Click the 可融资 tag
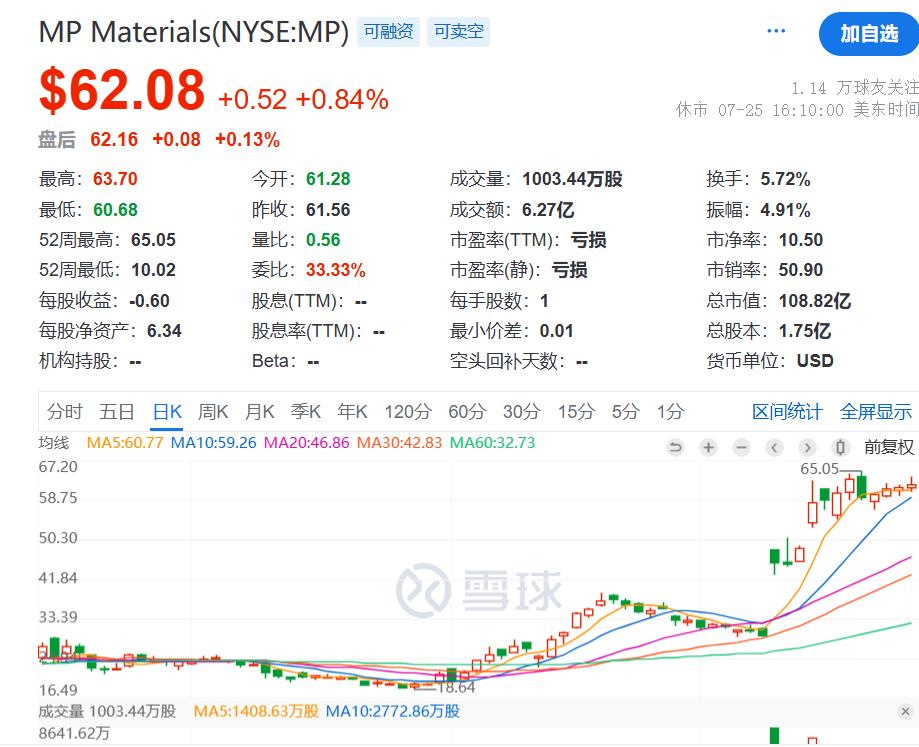The width and height of the screenshot is (919, 747). (388, 32)
